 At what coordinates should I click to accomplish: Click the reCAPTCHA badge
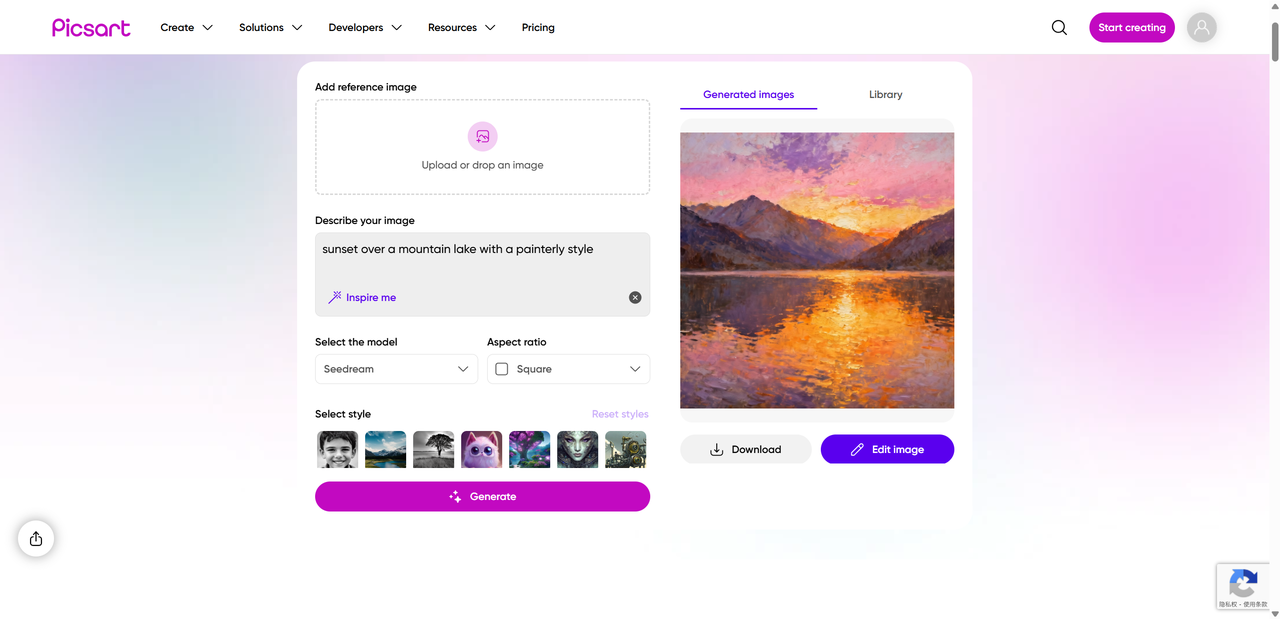[1243, 586]
